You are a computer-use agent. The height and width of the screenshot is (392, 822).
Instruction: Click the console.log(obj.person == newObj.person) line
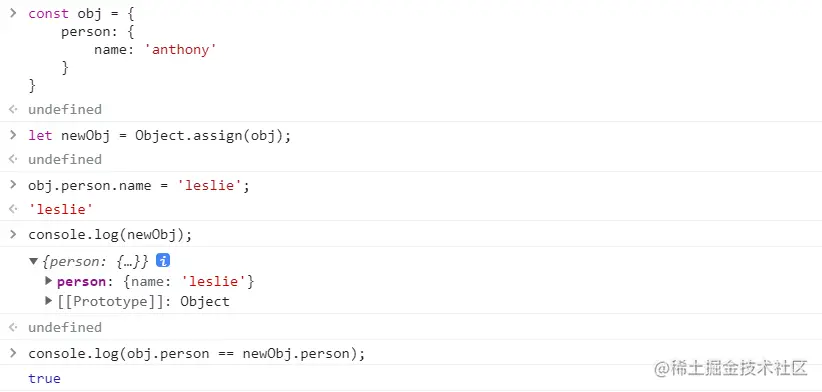pyautogui.click(x=197, y=354)
